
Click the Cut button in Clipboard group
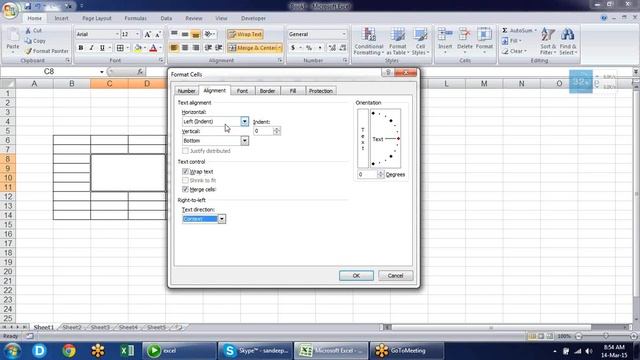pos(33,31)
